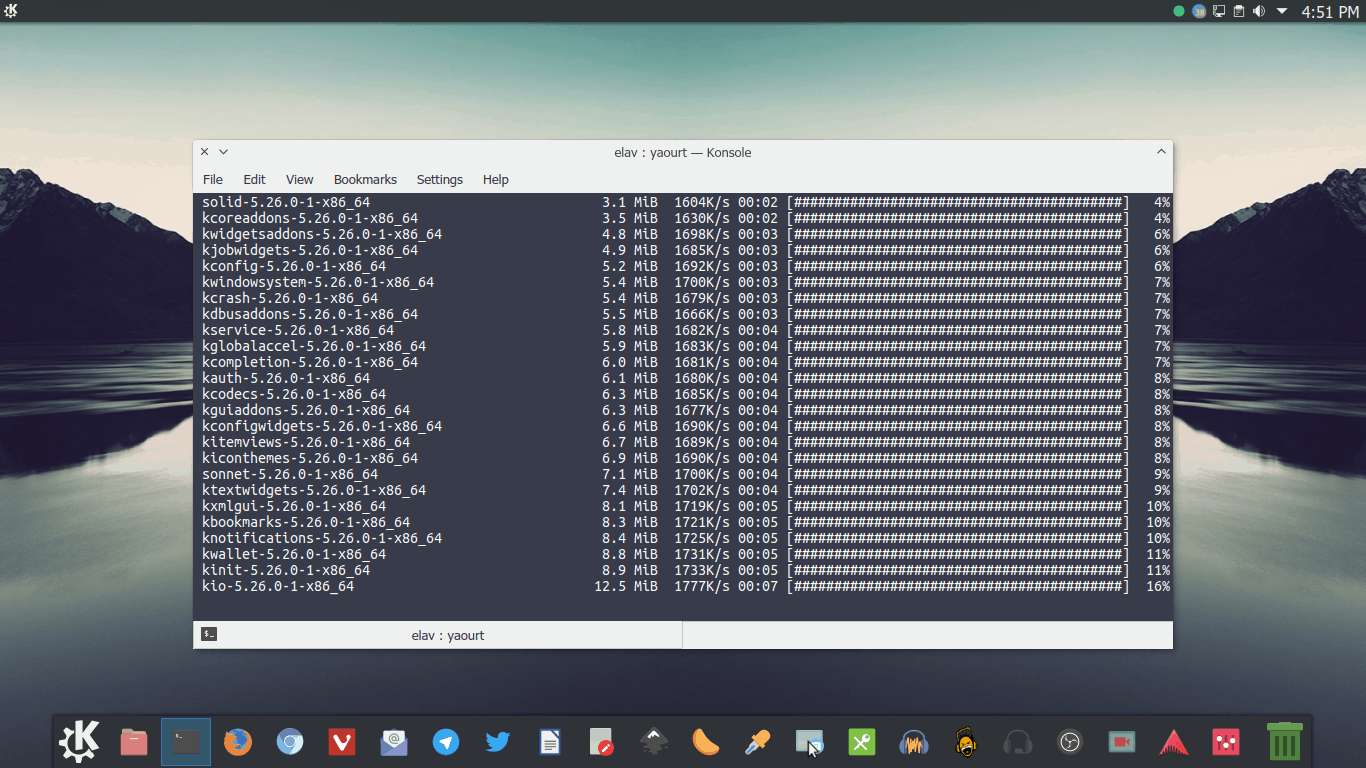Open the Twitter client
Viewport: 1366px width, 768px height.
pos(498,742)
